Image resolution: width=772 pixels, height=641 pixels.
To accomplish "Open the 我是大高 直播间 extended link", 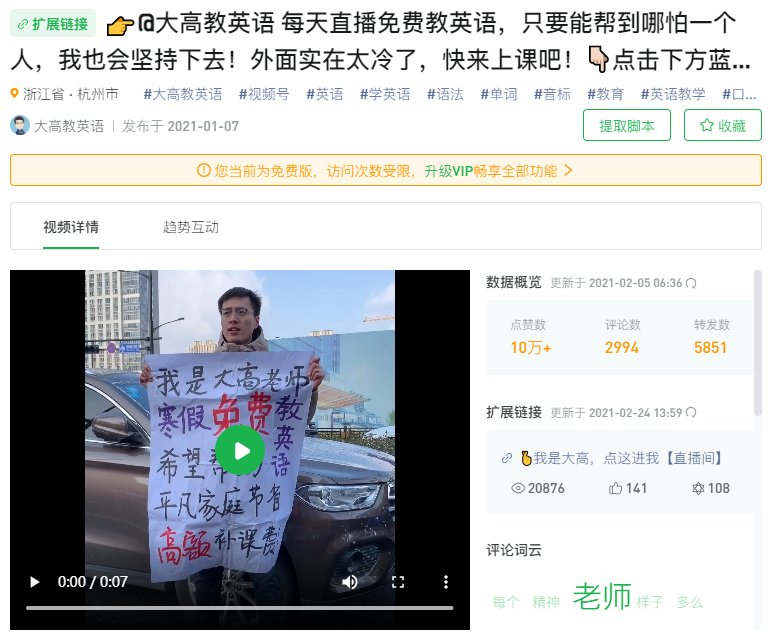I will point(622,458).
